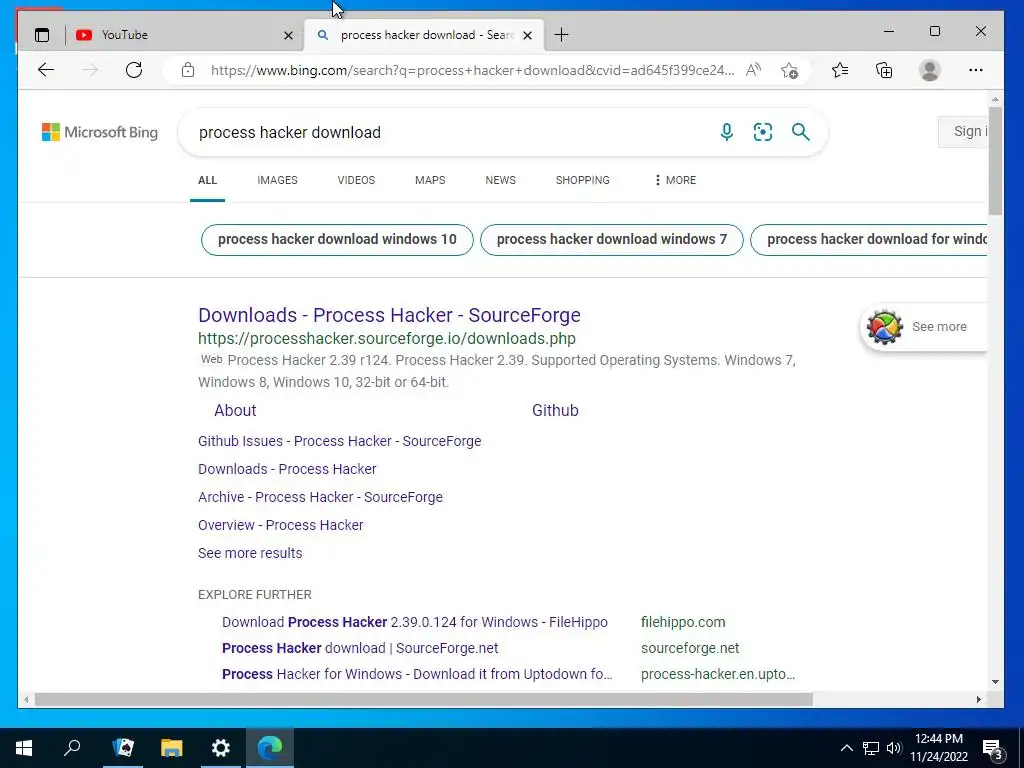Open Collections panel
The image size is (1024, 768).
[x=884, y=70]
